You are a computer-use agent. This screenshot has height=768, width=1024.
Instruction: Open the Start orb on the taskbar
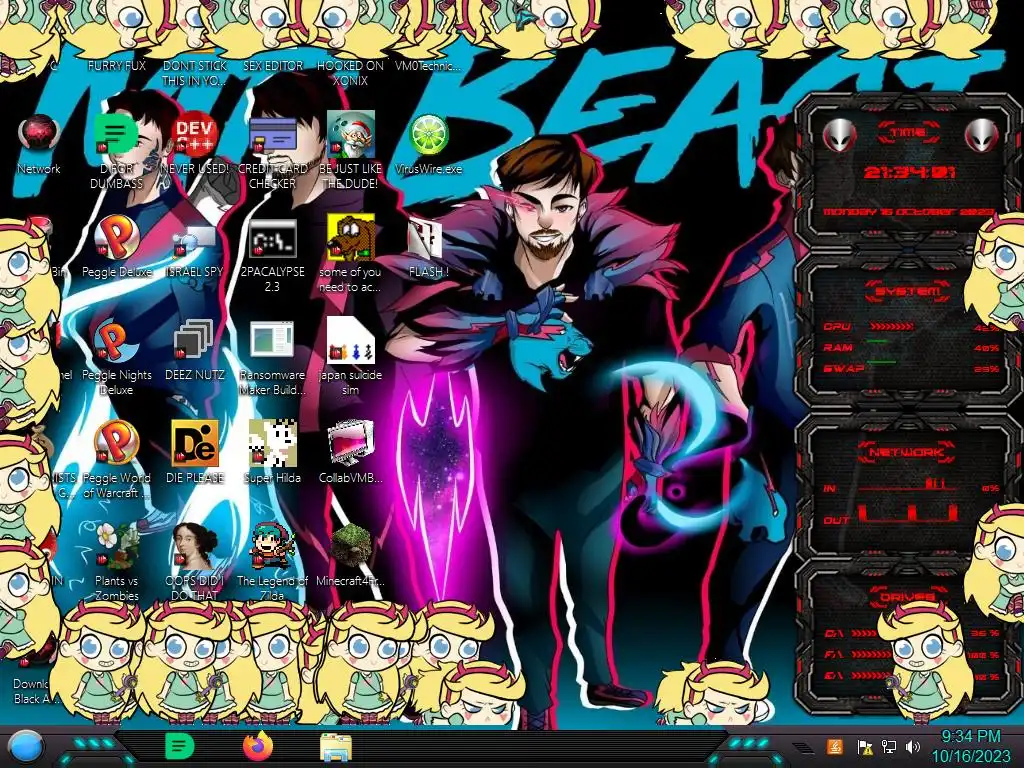tap(26, 746)
